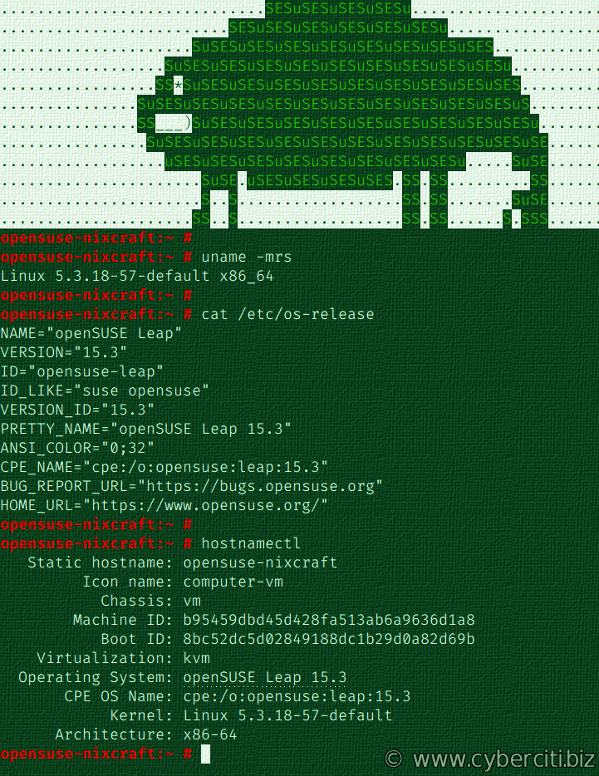599x776 pixels.
Task: Click the hostnamectl command text
Action: pos(251,543)
